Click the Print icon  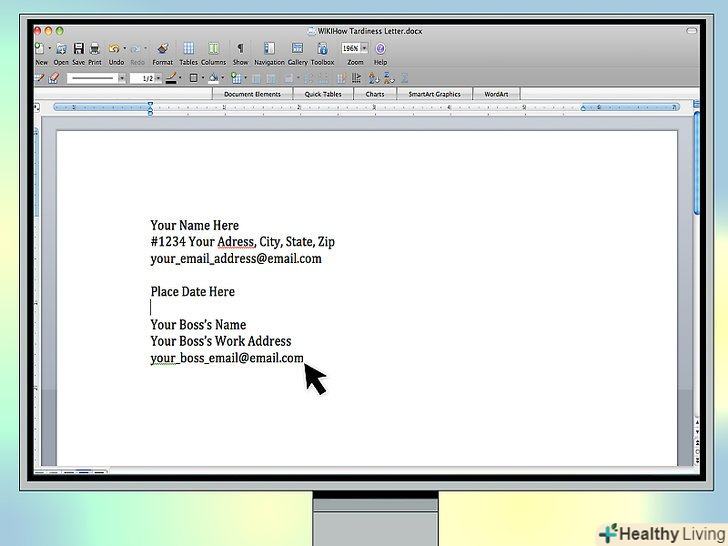tap(95, 48)
